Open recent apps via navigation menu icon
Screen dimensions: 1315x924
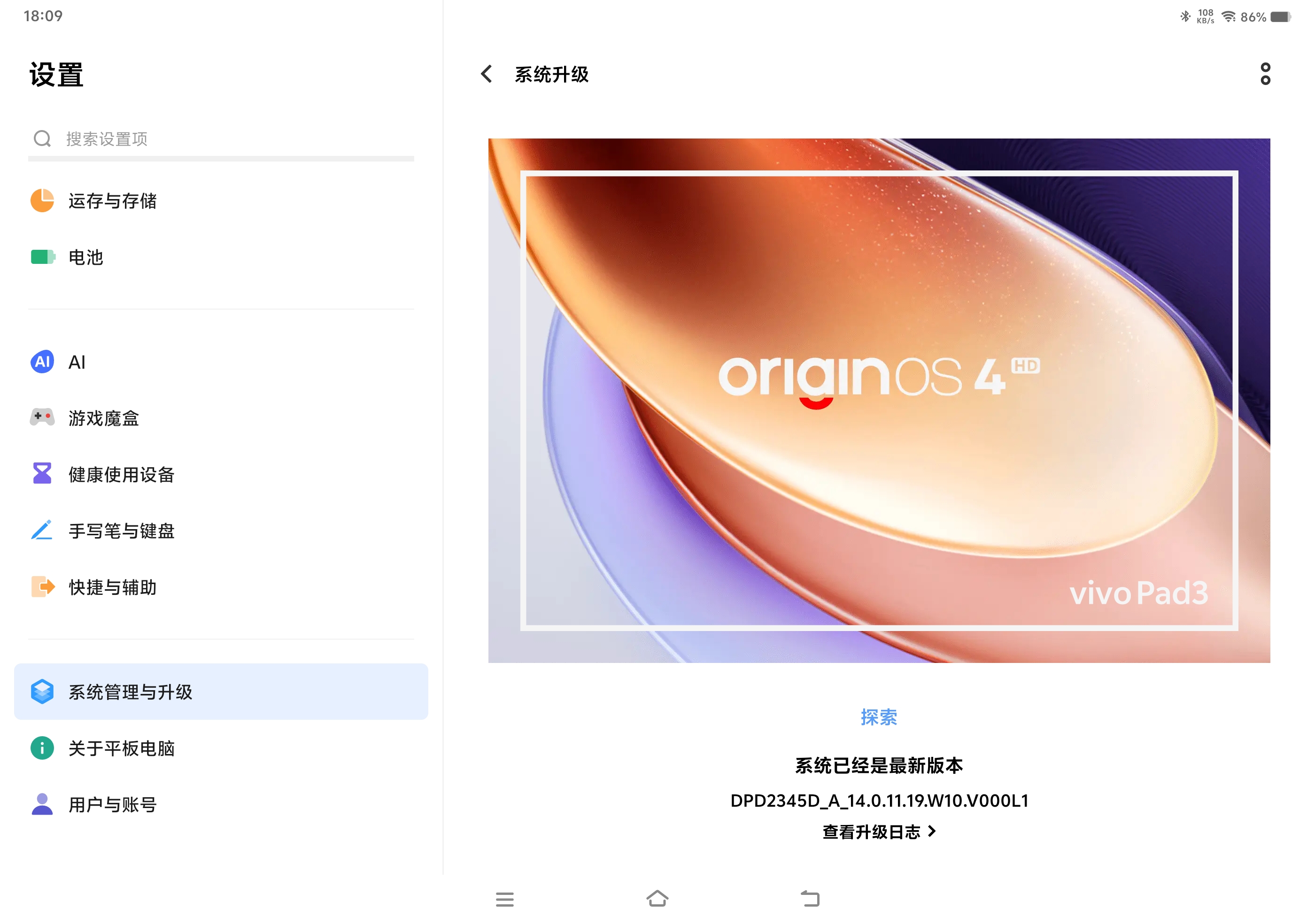pos(504,899)
